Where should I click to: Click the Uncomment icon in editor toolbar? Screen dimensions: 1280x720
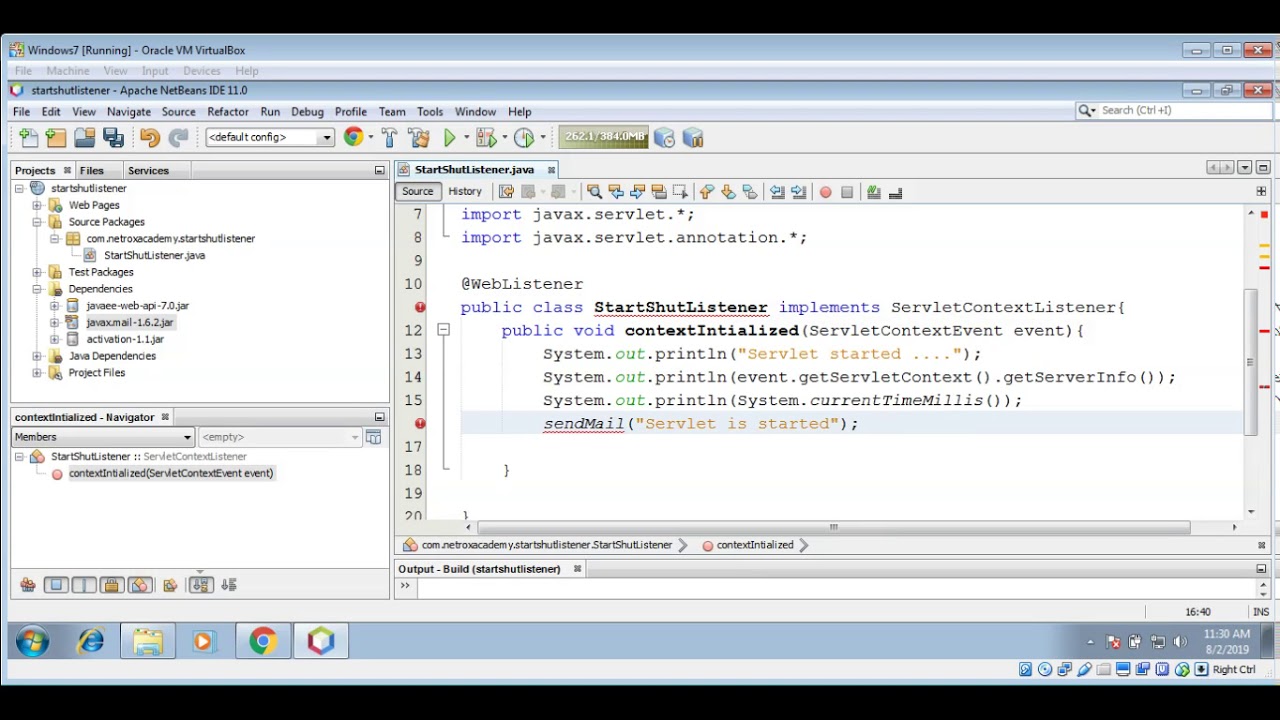[895, 192]
